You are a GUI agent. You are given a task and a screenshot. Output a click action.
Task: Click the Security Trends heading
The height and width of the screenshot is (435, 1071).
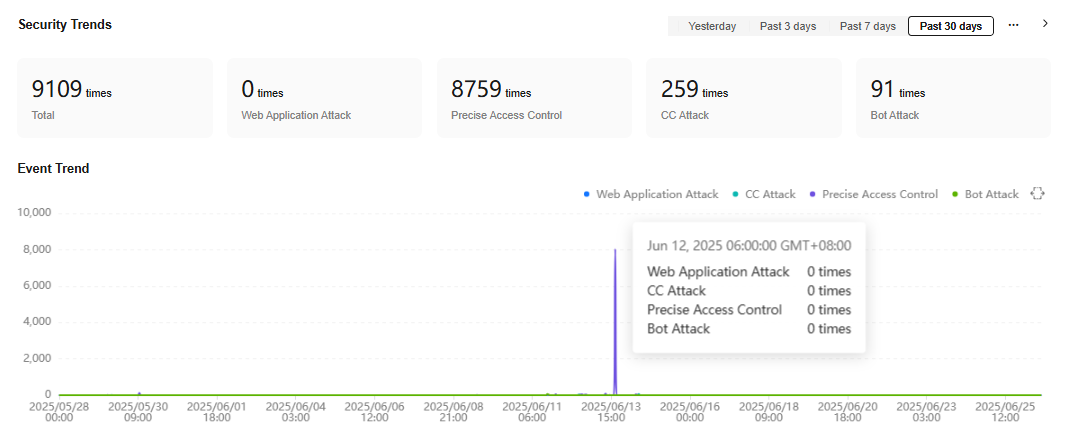65,25
